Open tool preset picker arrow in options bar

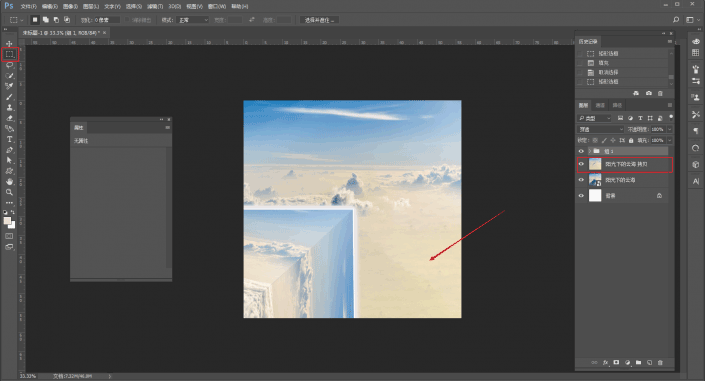22,20
